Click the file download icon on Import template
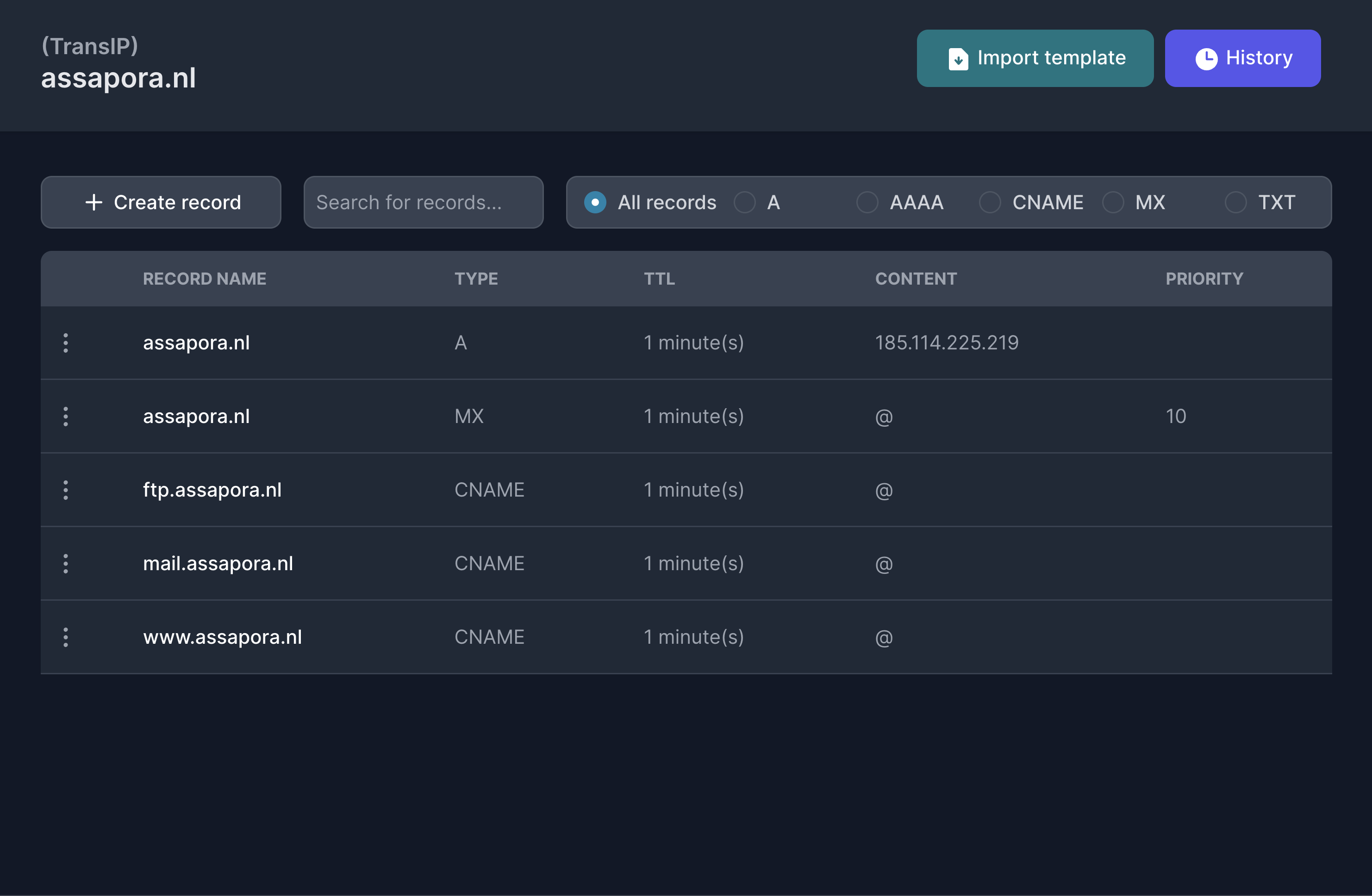1372x896 pixels. pos(958,59)
